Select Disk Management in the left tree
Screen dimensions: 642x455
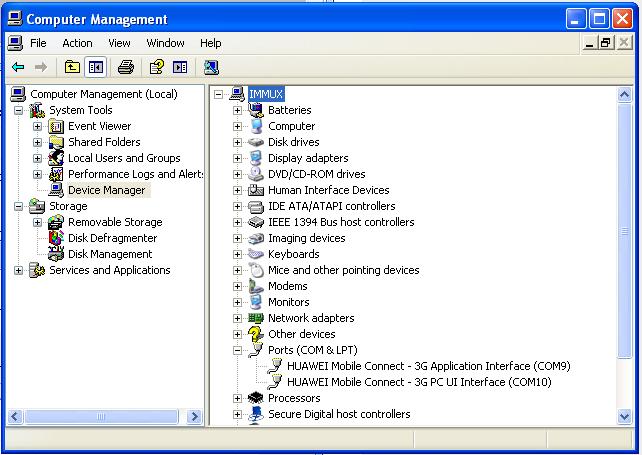coord(110,254)
